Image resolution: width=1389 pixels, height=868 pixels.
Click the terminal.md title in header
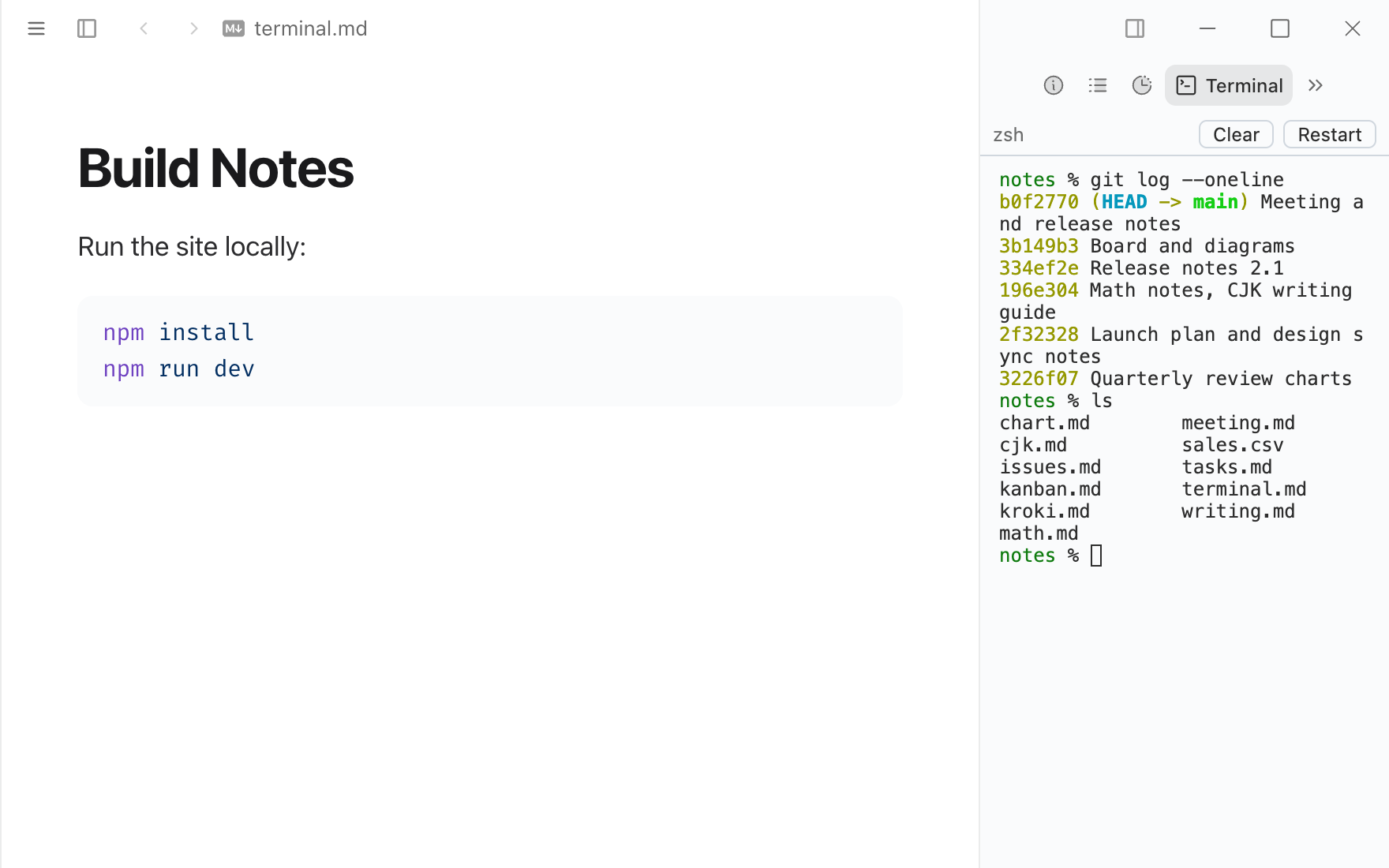(311, 28)
